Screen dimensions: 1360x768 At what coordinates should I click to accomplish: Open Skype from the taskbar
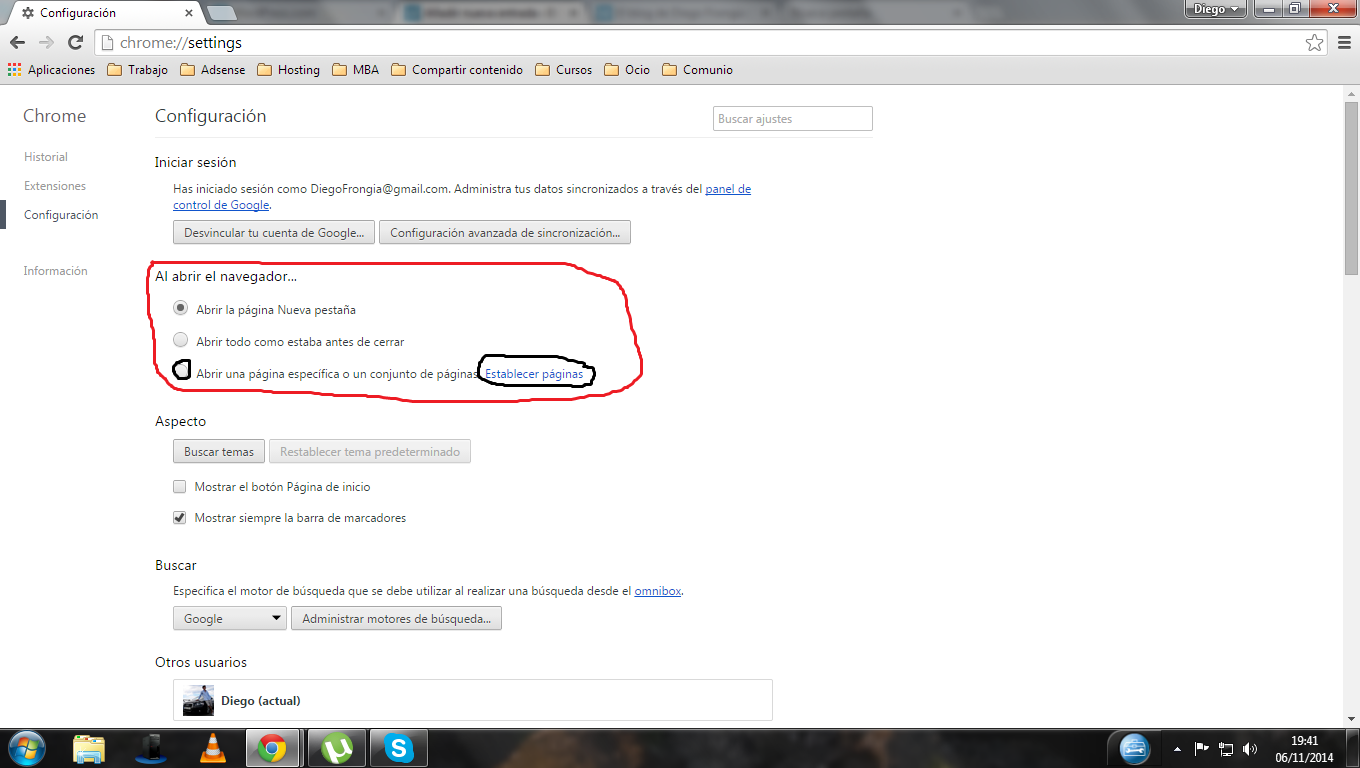coord(399,748)
